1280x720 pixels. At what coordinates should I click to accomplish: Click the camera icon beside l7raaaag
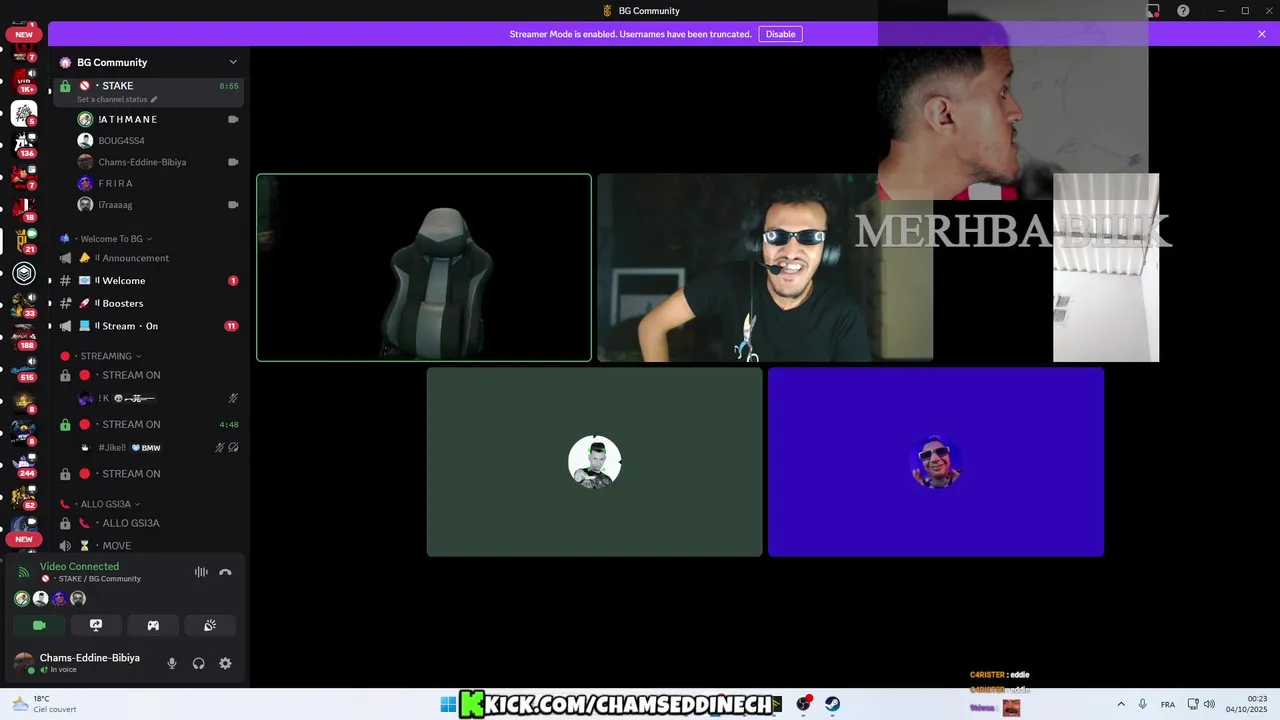233,205
